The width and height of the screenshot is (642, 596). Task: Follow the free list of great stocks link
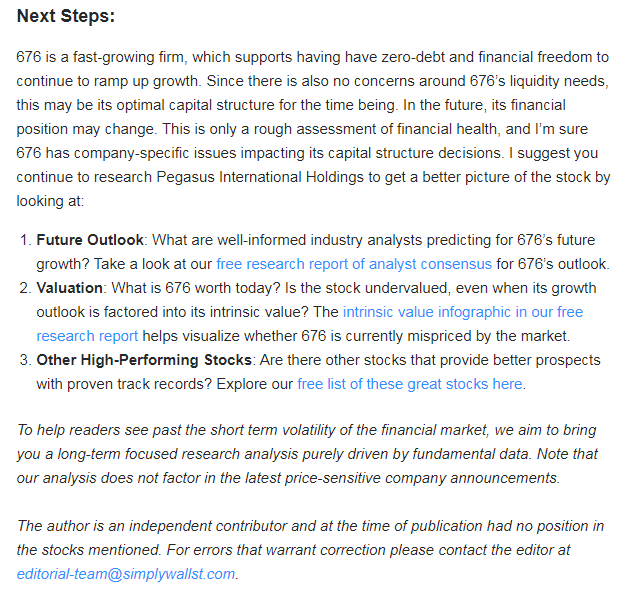tap(410, 384)
